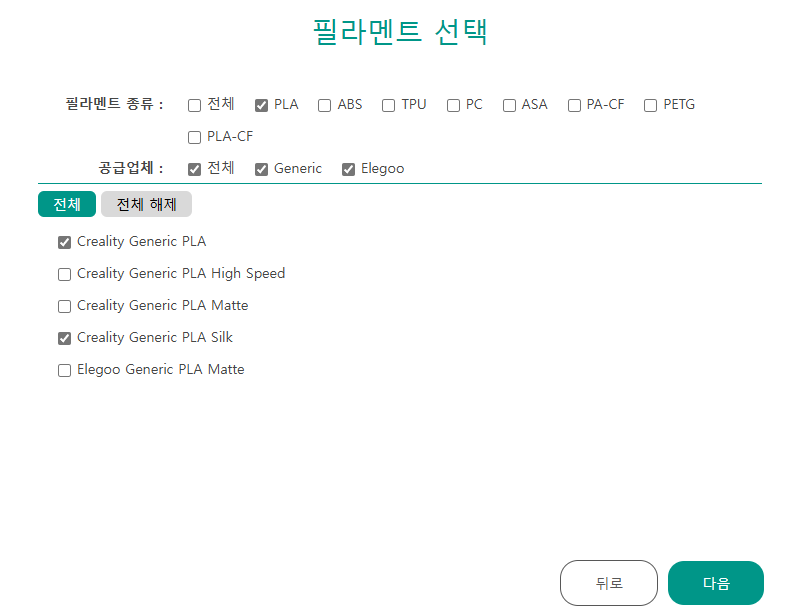The height and width of the screenshot is (613, 797).
Task: Tick the ASA filament type checkbox
Action: click(x=509, y=105)
